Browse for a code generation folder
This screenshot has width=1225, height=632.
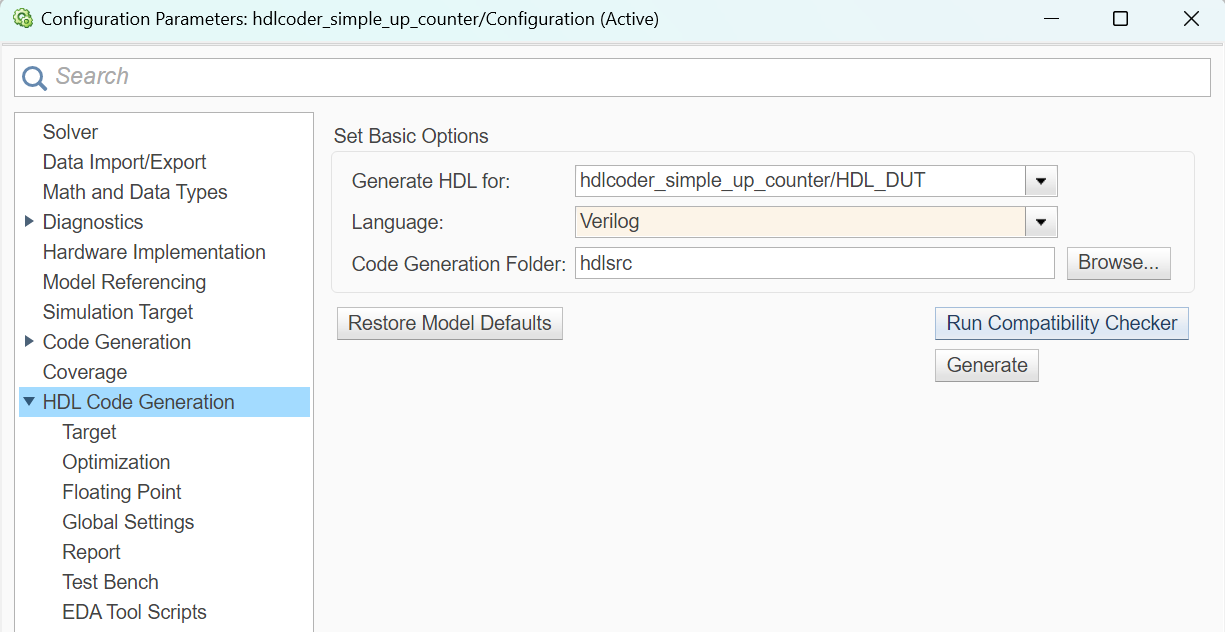coord(1118,262)
